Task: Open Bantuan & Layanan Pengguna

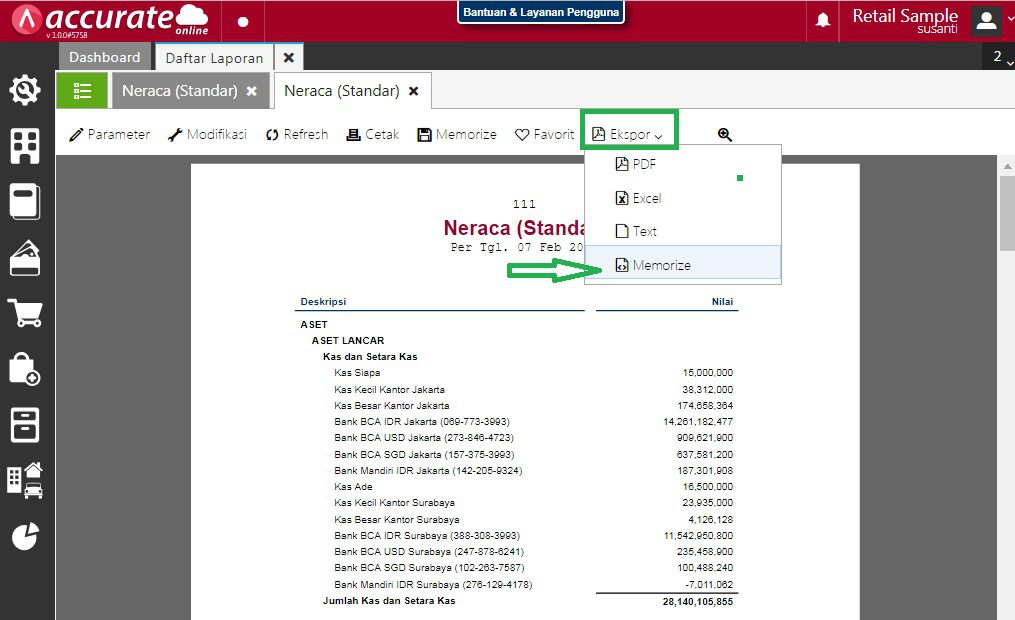Action: 540,12
